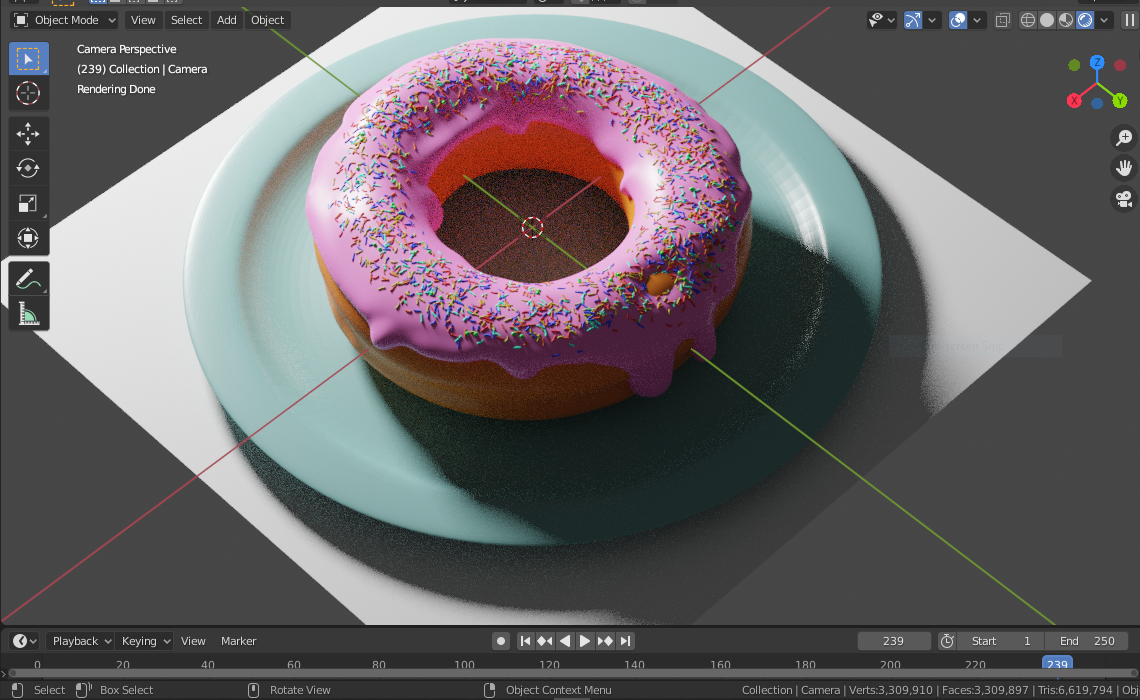Toggle viewport gizmos display
This screenshot has width=1140, height=700.
913,20
